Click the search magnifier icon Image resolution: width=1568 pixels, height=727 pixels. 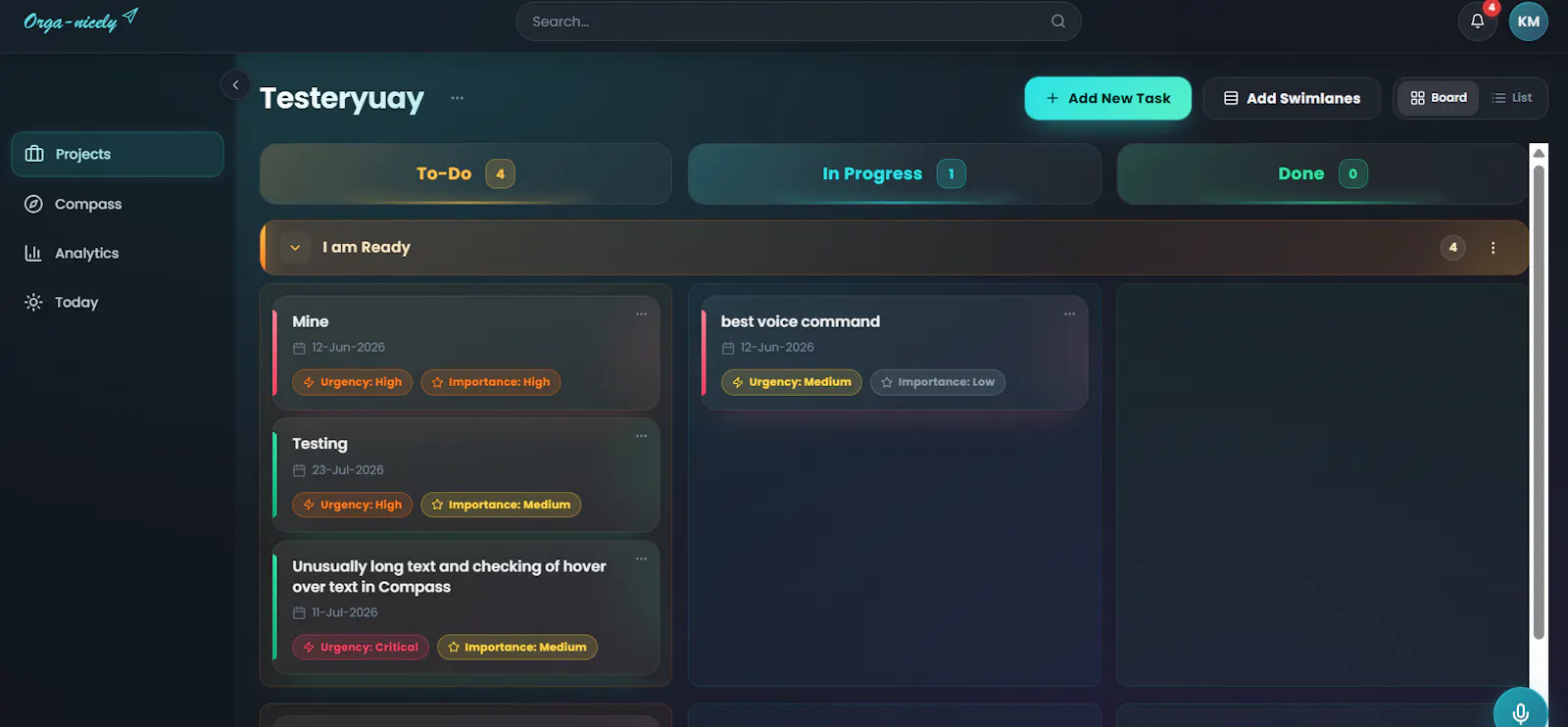(x=1058, y=22)
